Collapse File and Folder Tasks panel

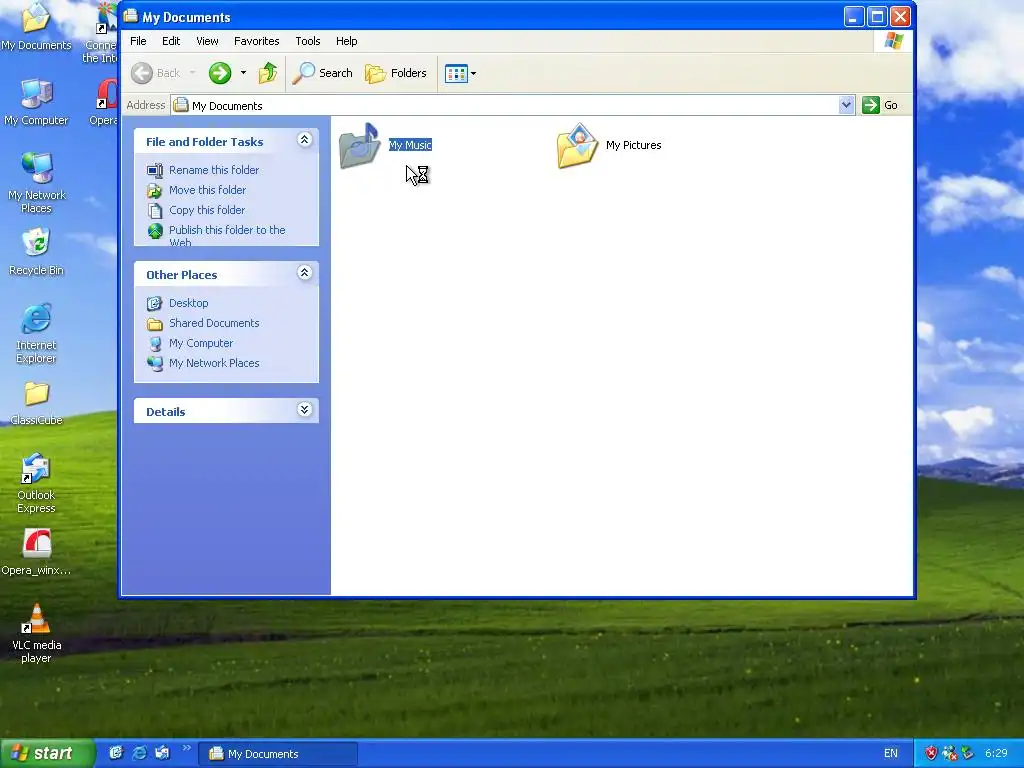point(304,140)
